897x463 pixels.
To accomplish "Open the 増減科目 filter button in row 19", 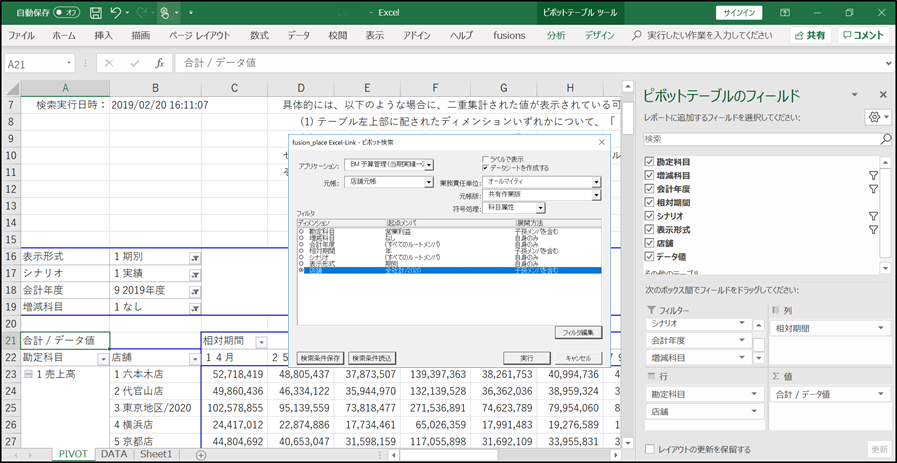I will coord(195,309).
